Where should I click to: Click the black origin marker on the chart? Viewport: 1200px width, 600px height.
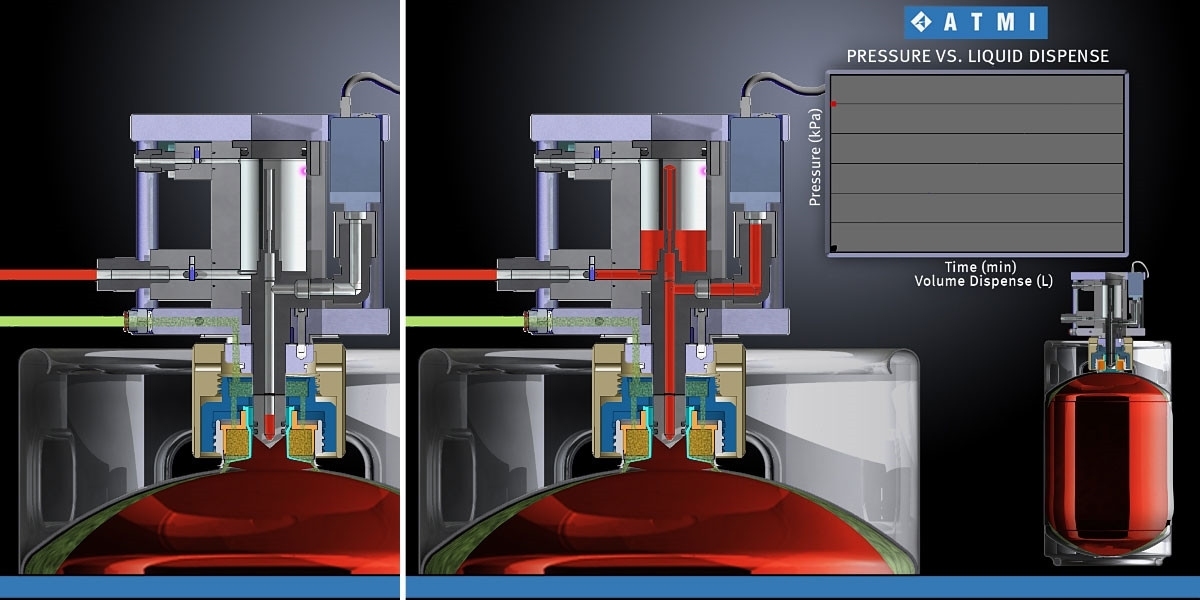point(833,248)
